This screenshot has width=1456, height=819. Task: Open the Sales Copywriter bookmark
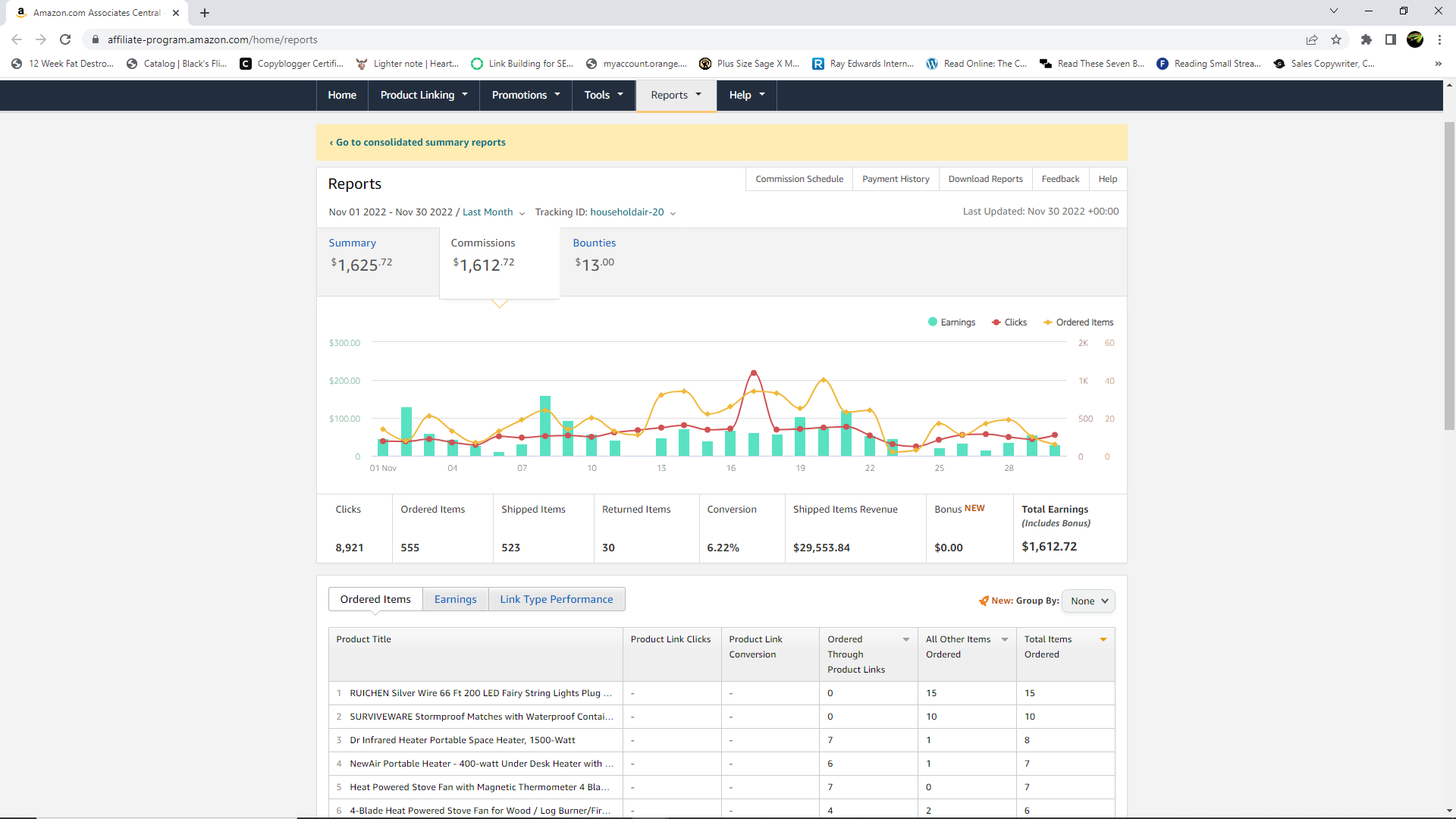1324,64
